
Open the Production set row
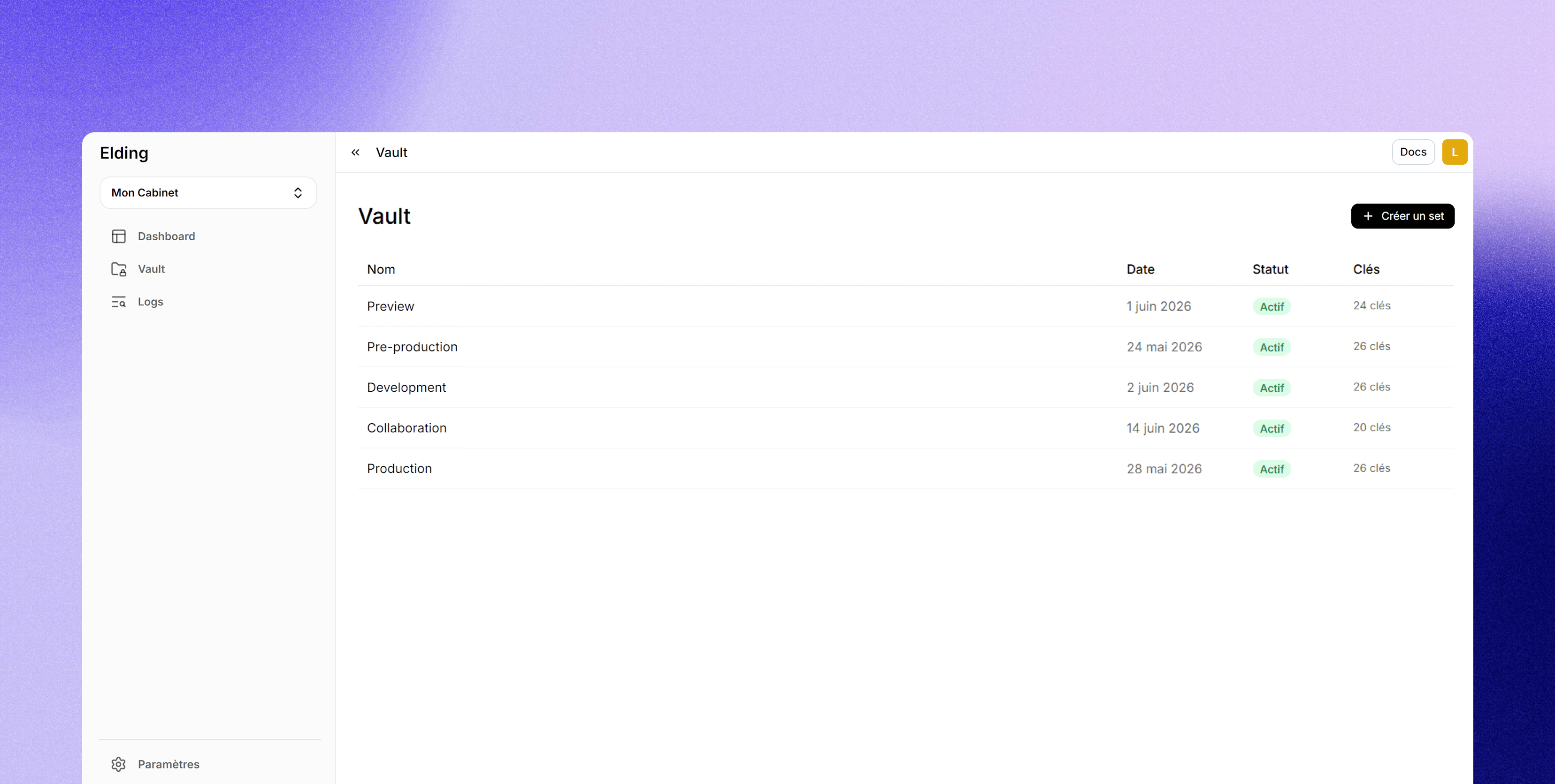coord(905,468)
